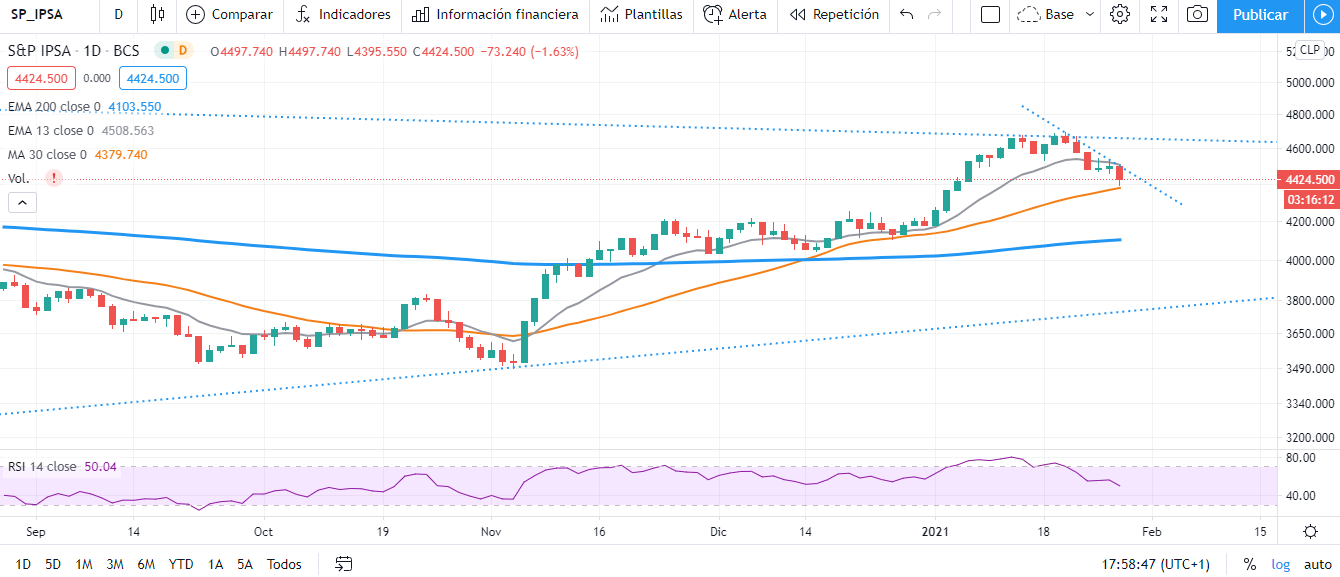Expand the chevron next to Base
Screen dimensions: 1340x577
point(1090,15)
